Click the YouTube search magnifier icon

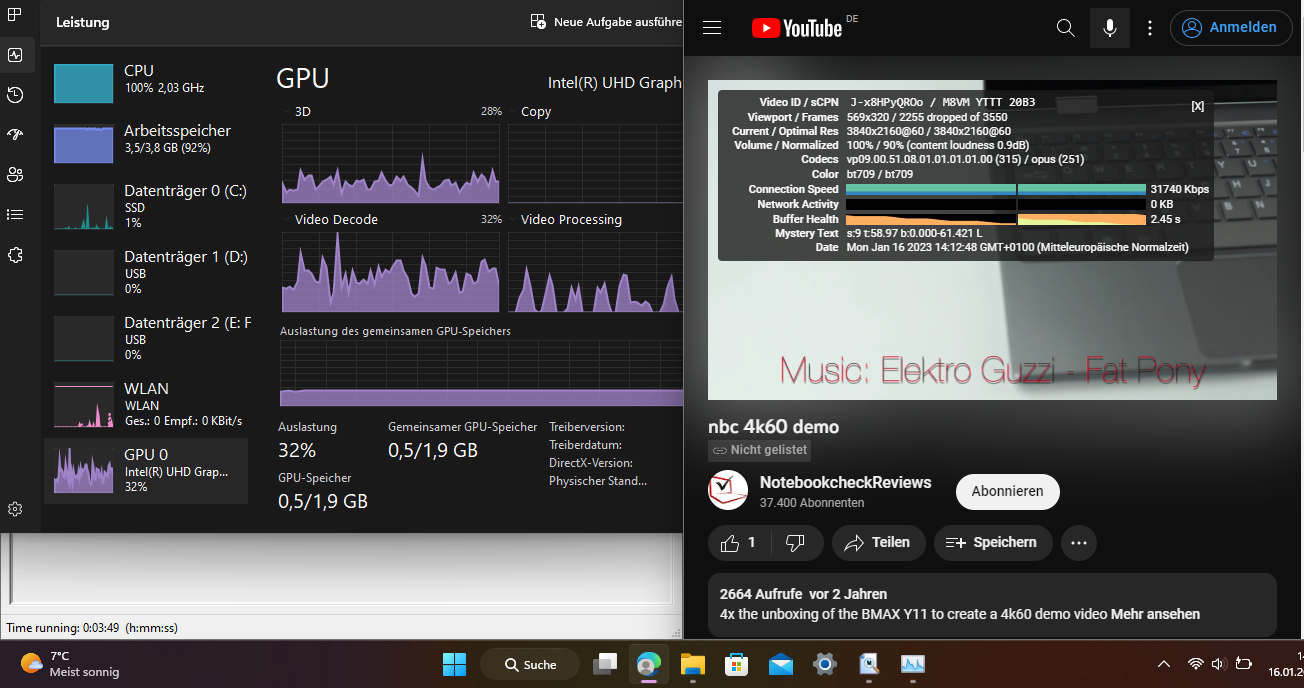[1065, 28]
